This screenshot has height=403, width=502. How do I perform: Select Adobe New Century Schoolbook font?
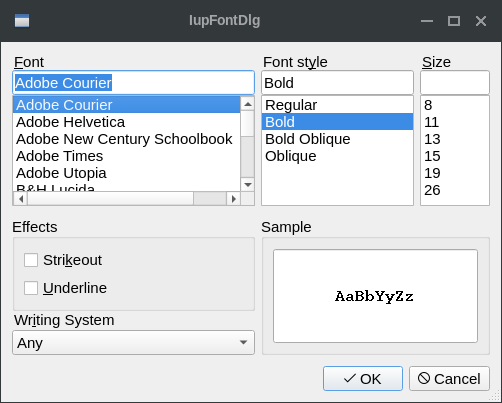click(126, 139)
